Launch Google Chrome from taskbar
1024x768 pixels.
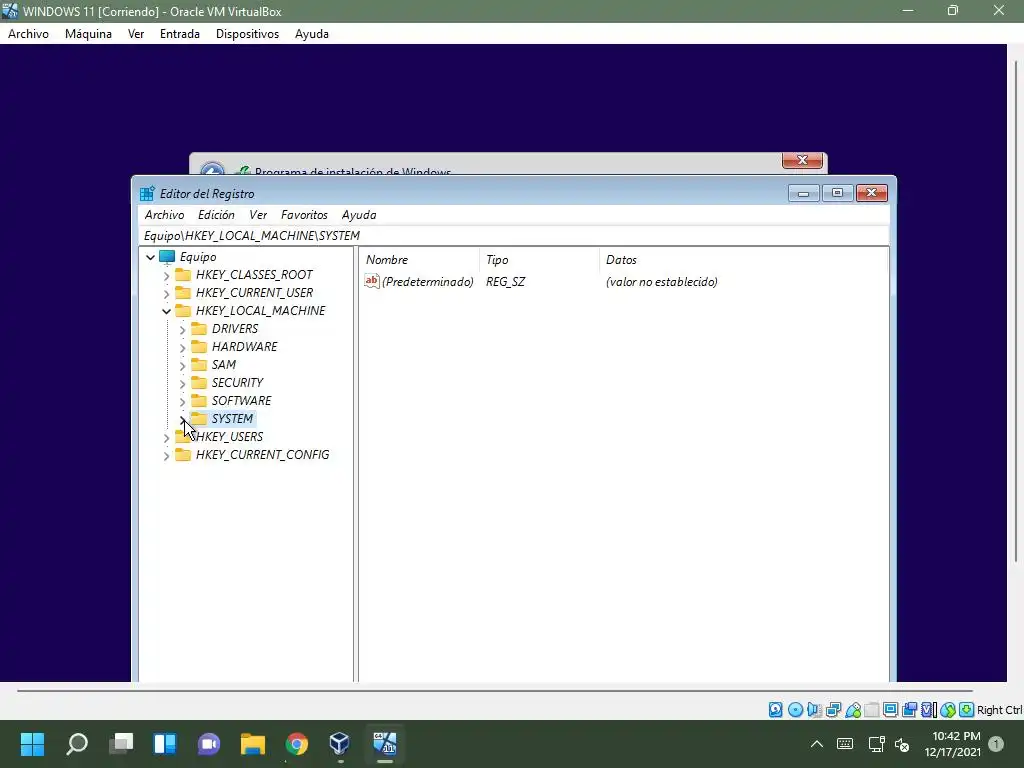pyautogui.click(x=296, y=744)
